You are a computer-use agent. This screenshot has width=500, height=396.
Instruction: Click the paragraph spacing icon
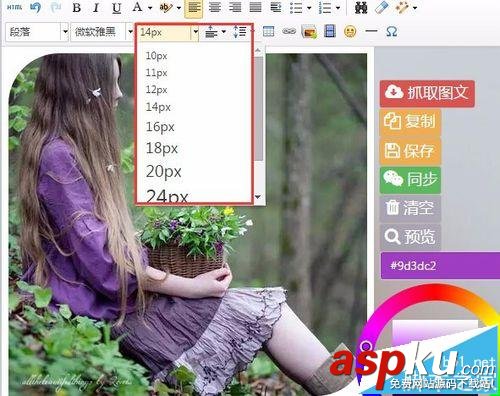click(x=211, y=32)
